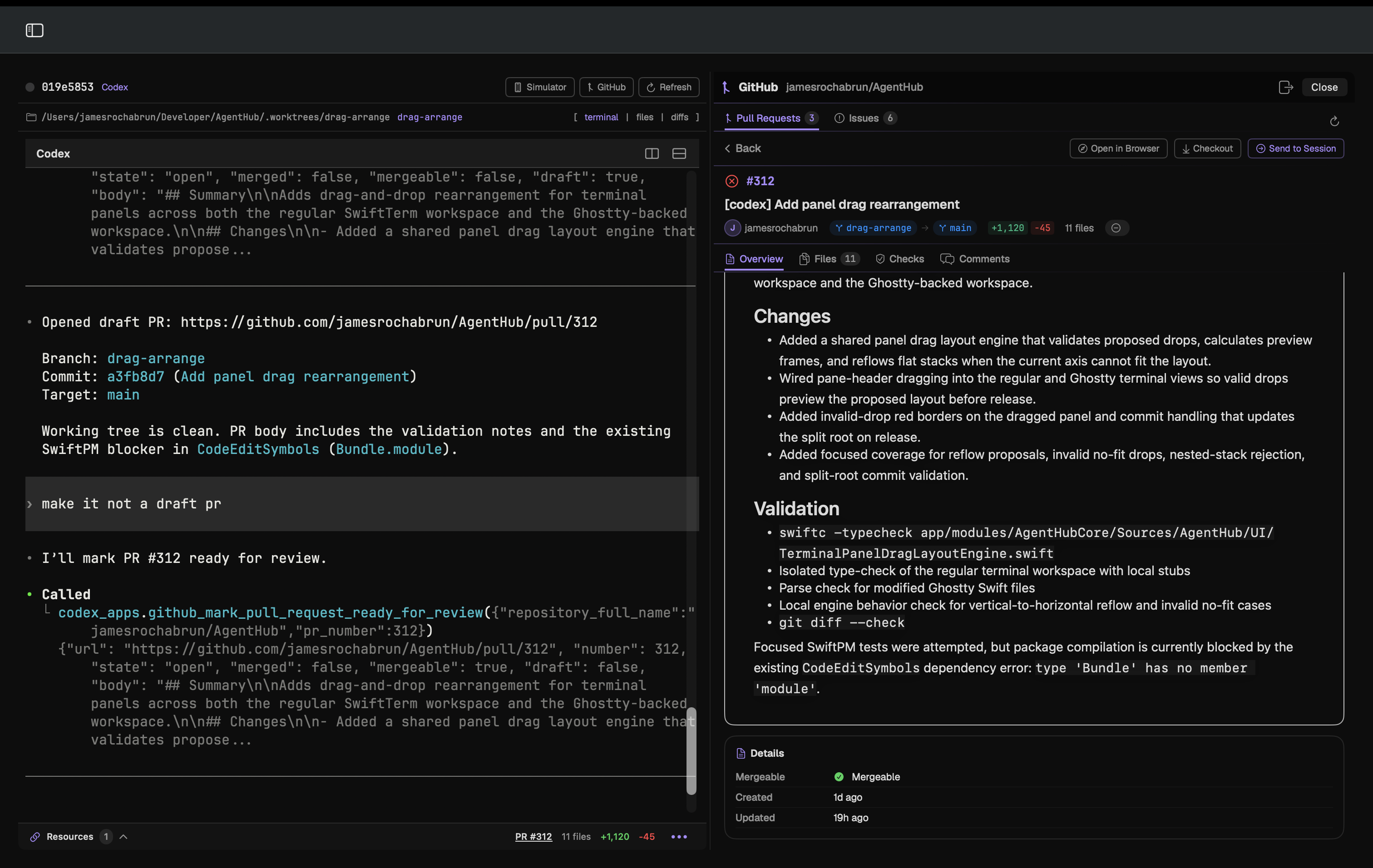Image resolution: width=1373 pixels, height=868 pixels.
Task: Go Back to pull request list
Action: tap(742, 148)
